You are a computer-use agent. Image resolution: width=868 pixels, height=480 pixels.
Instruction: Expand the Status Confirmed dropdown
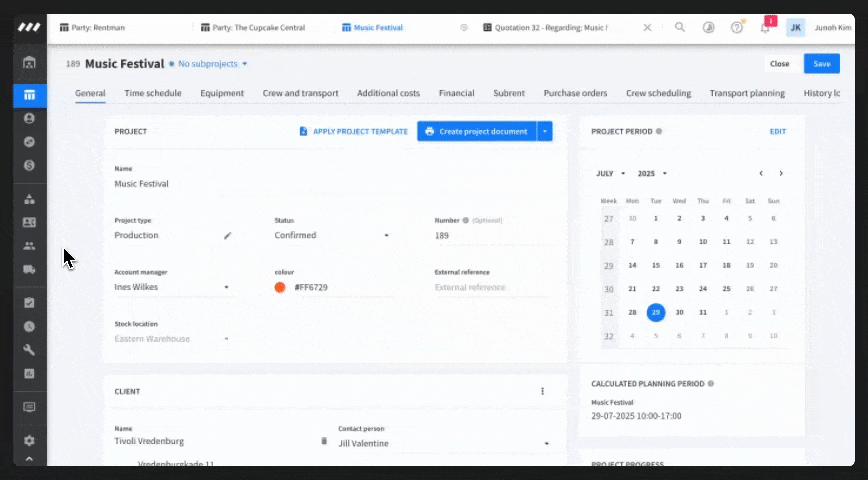tap(332, 235)
